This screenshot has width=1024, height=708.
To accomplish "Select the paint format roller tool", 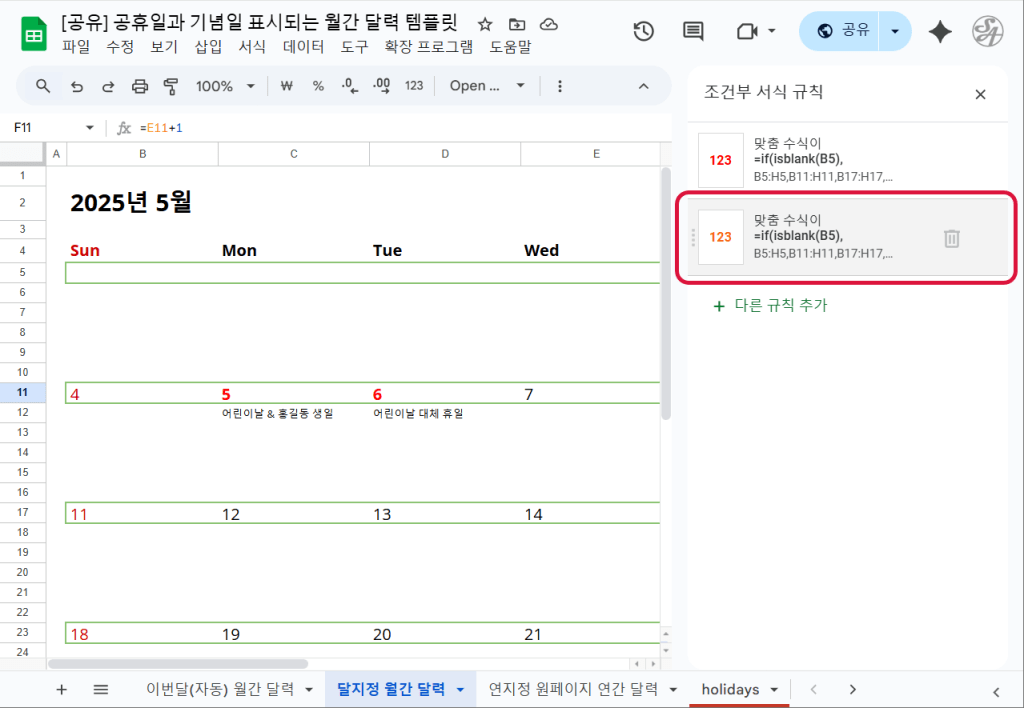I will (171, 86).
